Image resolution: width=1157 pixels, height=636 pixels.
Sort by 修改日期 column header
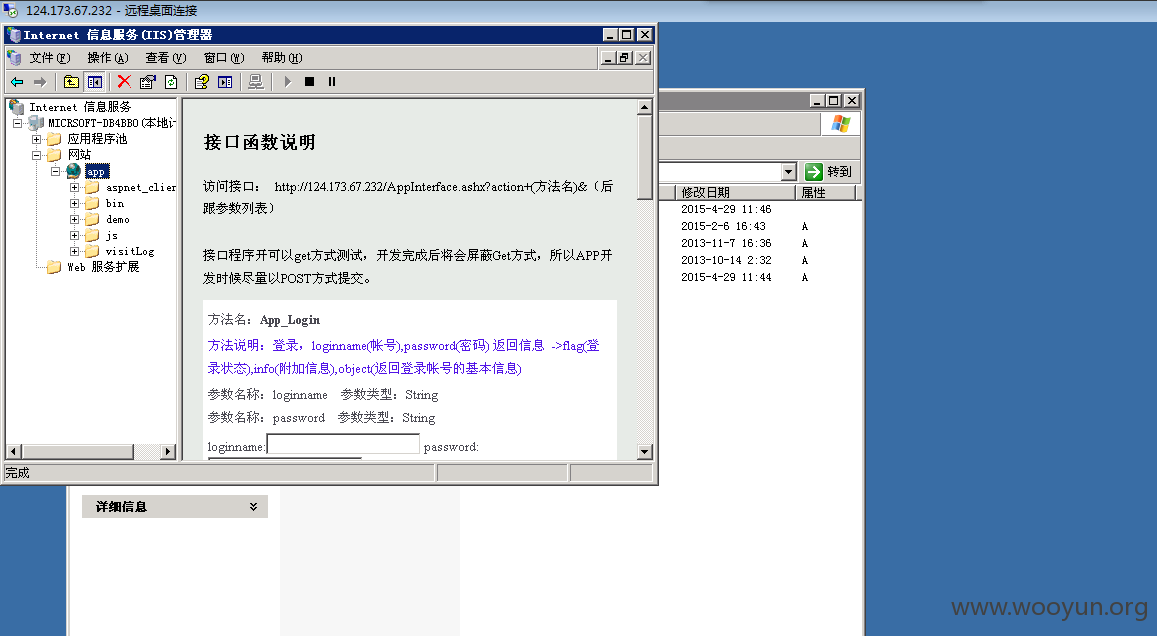coord(736,193)
